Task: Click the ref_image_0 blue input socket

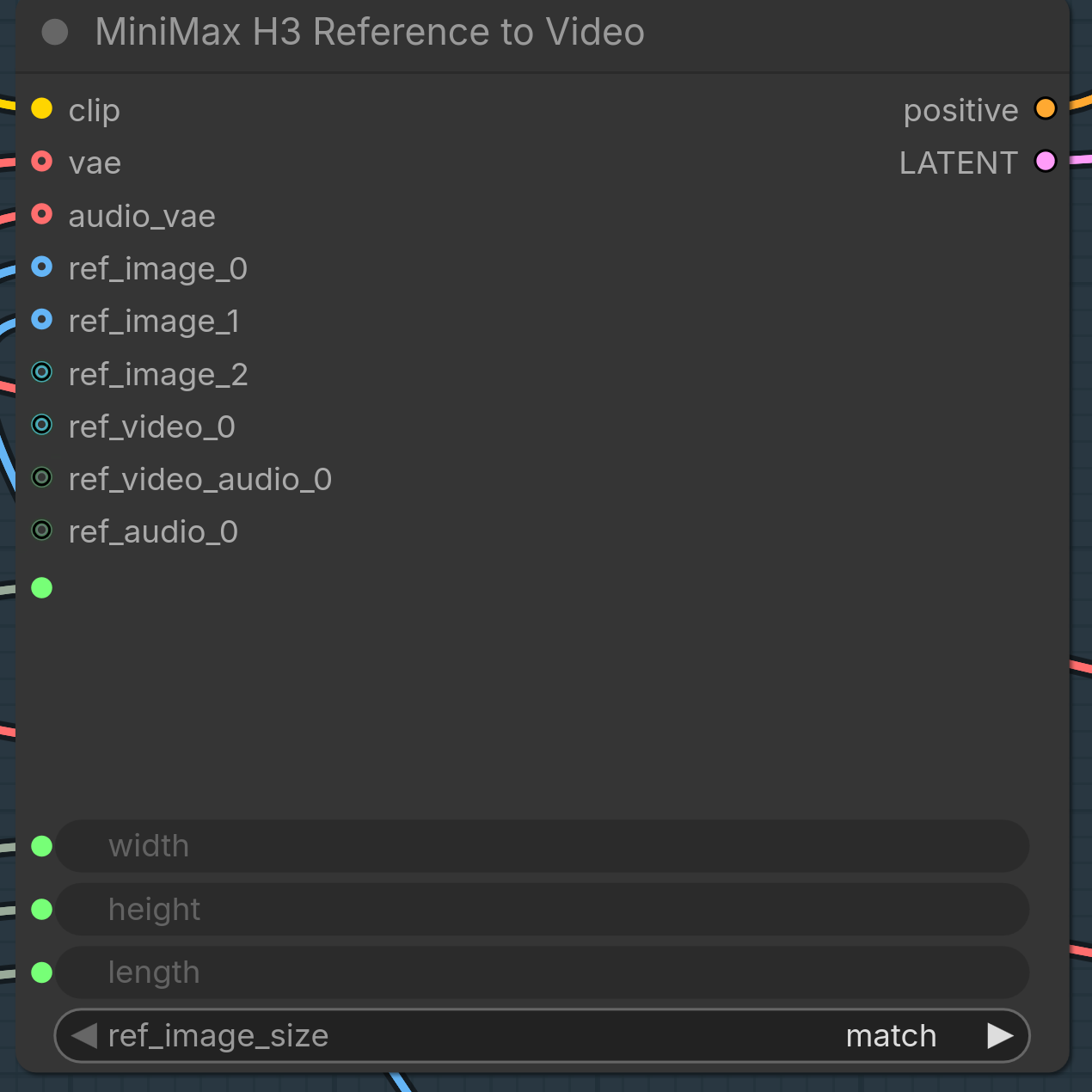Action: (x=41, y=267)
